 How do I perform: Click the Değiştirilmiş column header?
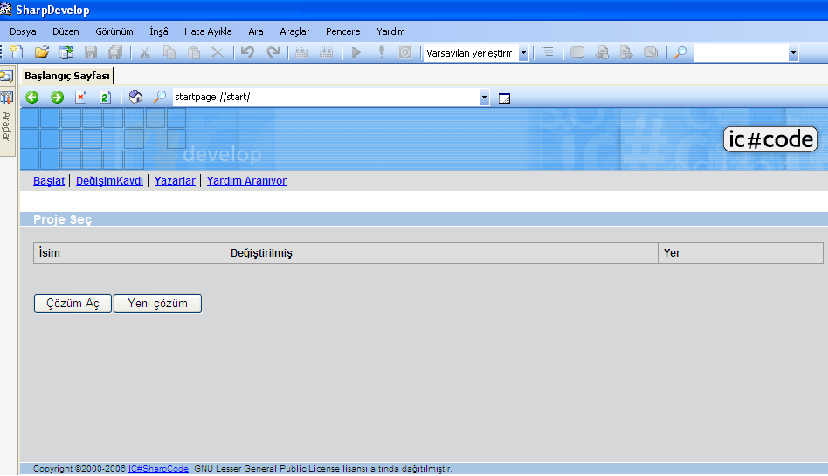261,253
